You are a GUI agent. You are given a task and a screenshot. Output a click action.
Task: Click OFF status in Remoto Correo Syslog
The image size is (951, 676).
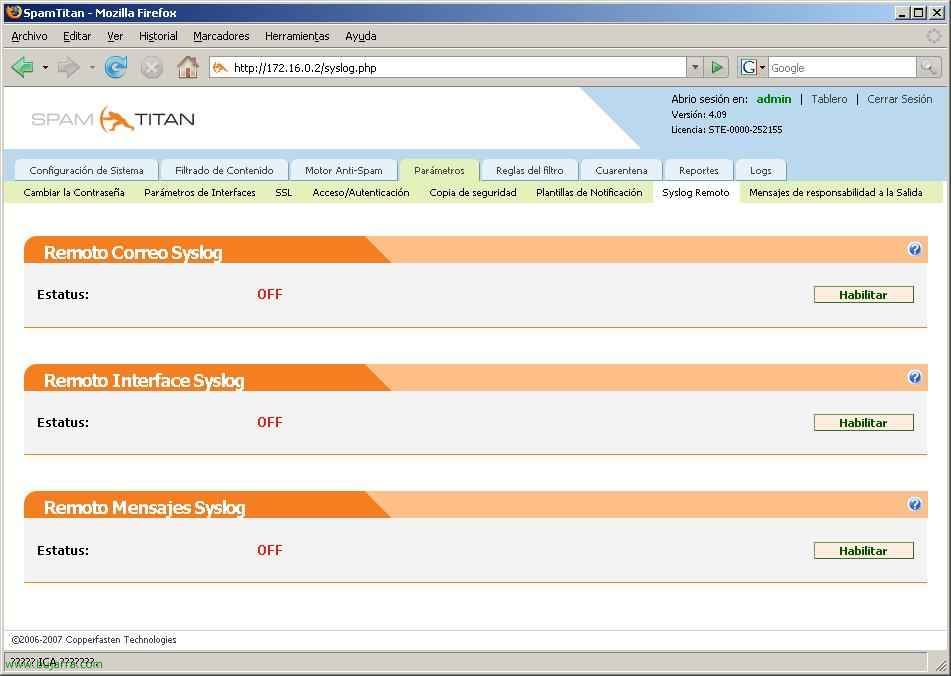(x=269, y=294)
